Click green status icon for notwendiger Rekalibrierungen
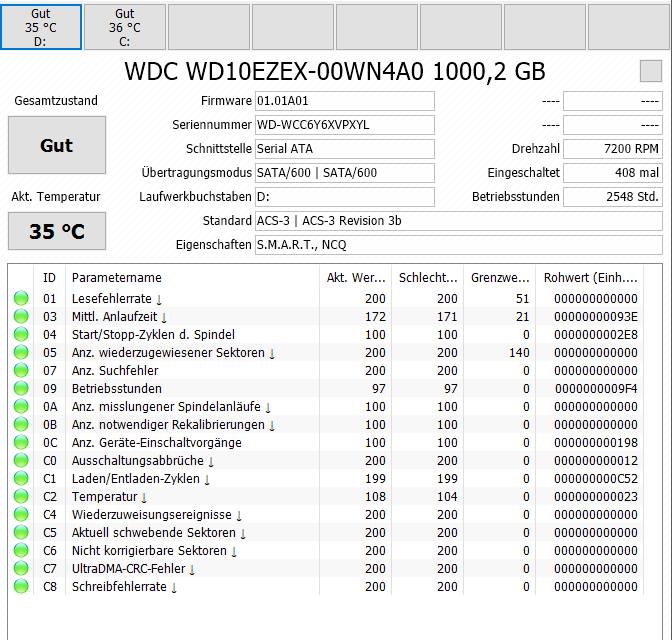The image size is (672, 640). pyautogui.click(x=21, y=424)
